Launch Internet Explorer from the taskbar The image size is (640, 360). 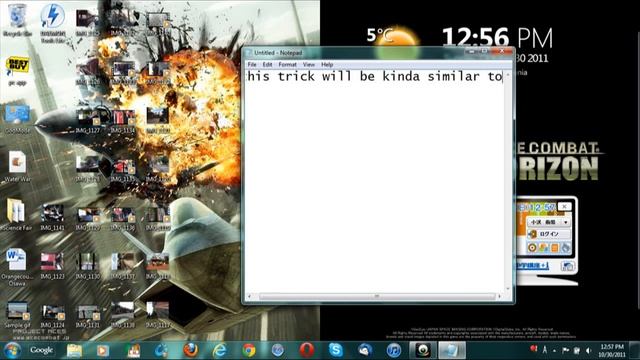tap(220, 350)
